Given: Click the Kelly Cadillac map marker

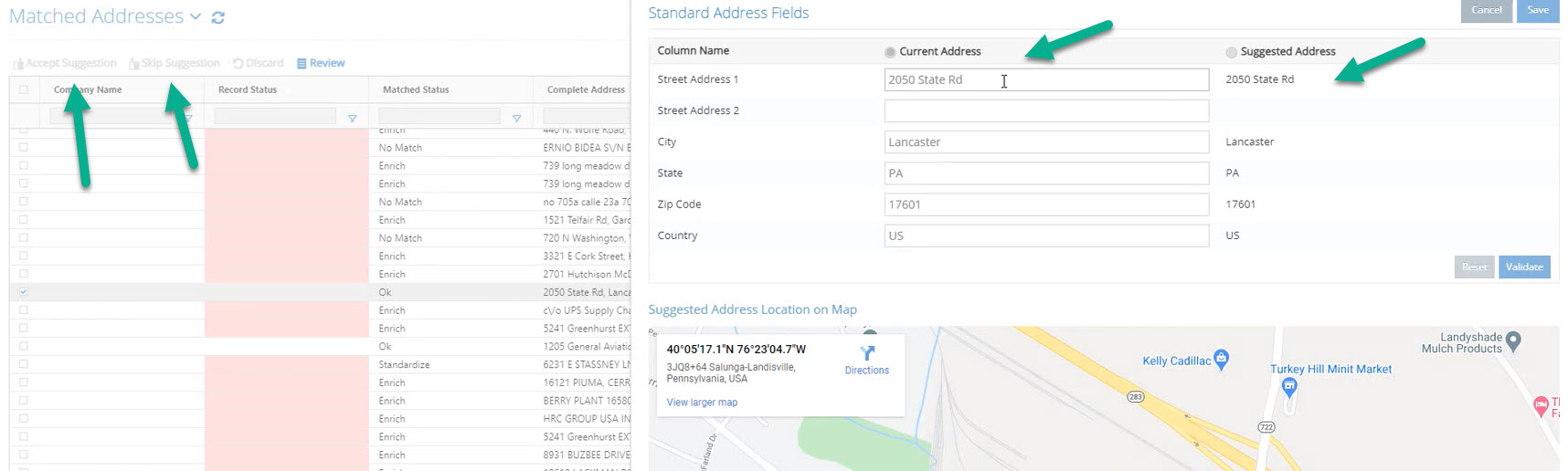Looking at the screenshot, I should point(1222,359).
